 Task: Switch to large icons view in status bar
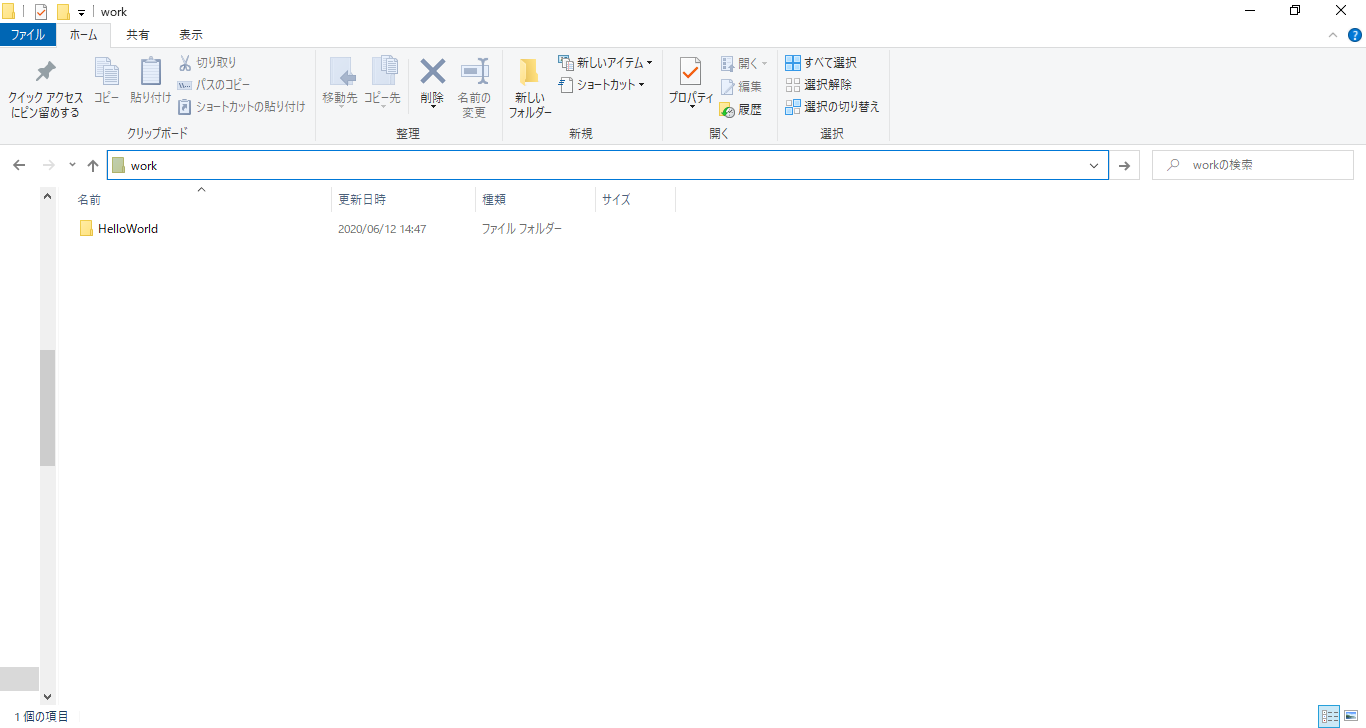(1352, 716)
